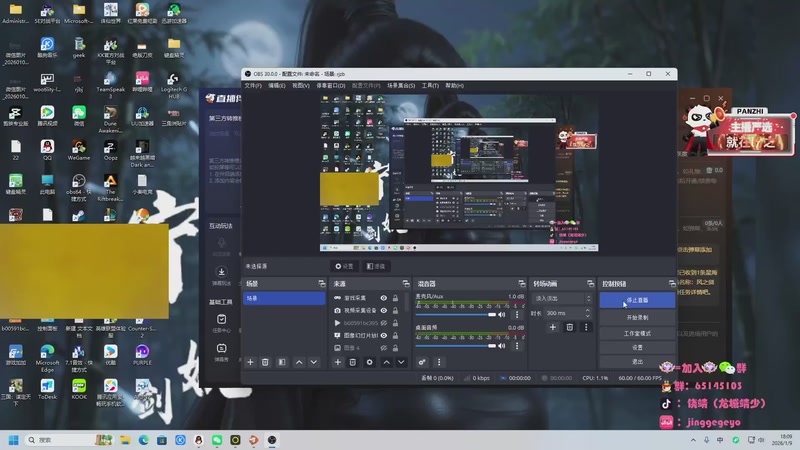Toggle visibility of the Image Slideshow source
Image resolution: width=800 pixels, height=450 pixels.
click(384, 335)
